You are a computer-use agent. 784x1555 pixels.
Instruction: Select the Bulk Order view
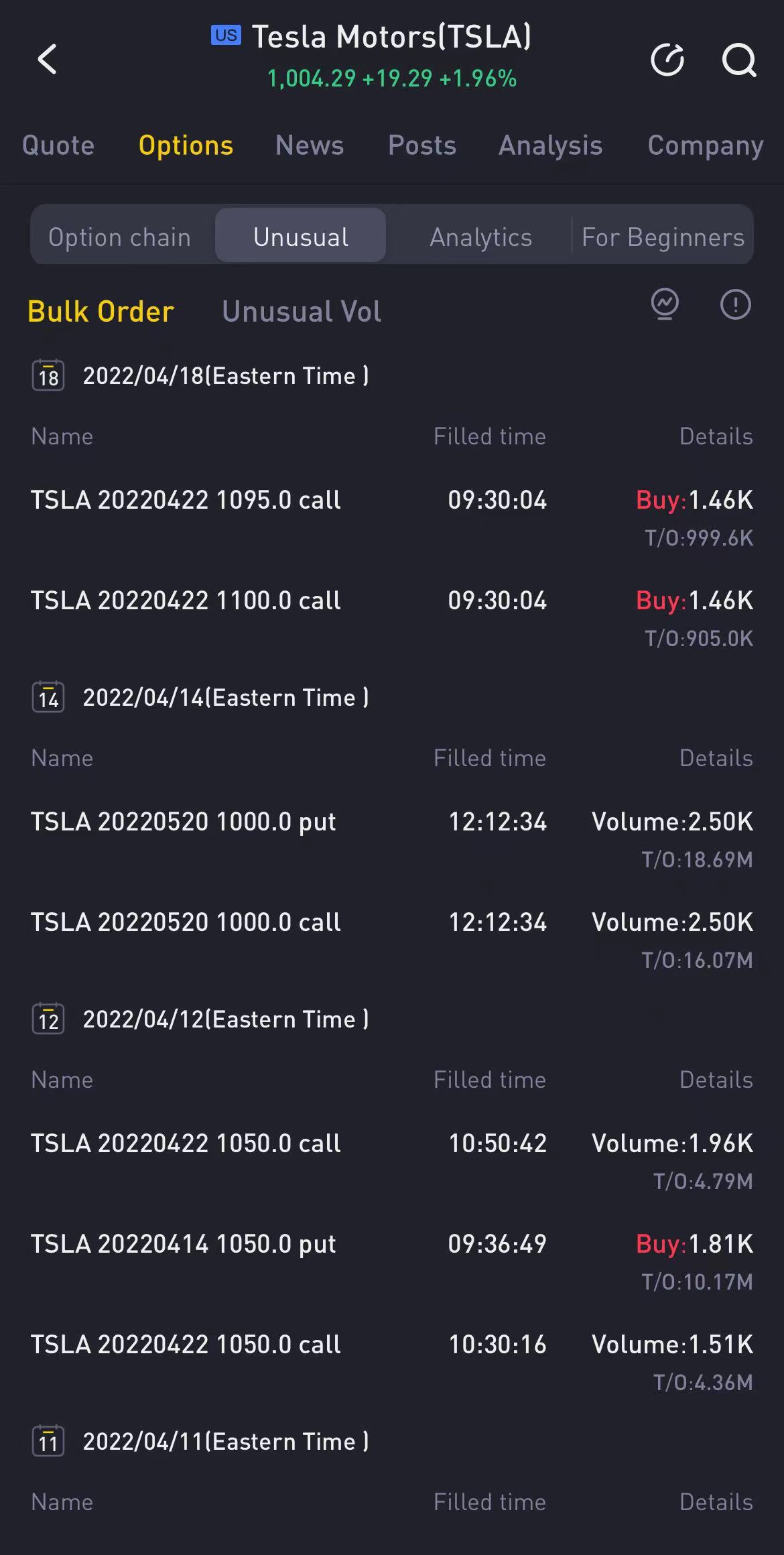coord(101,312)
